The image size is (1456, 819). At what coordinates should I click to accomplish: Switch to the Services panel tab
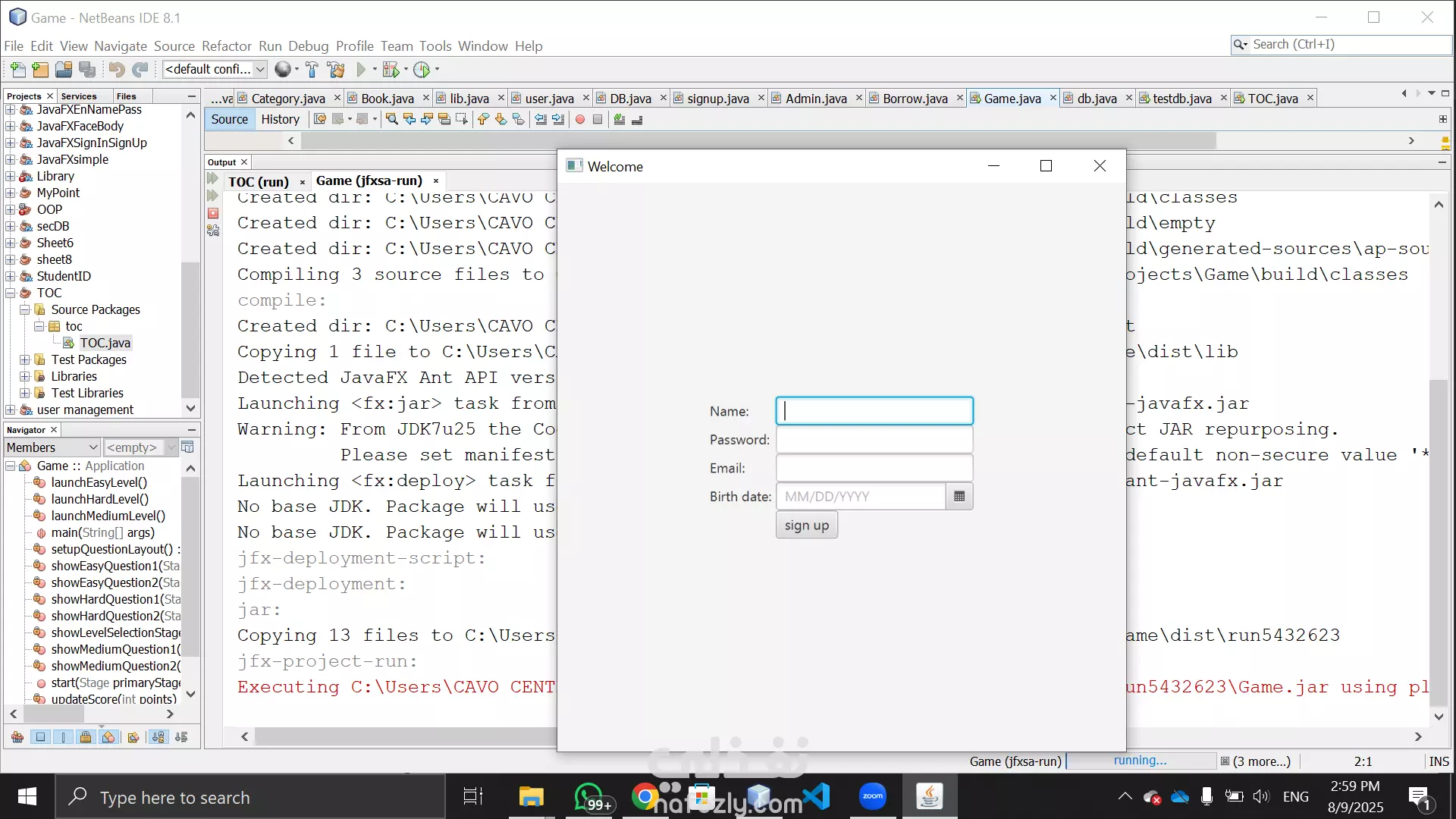click(x=79, y=96)
